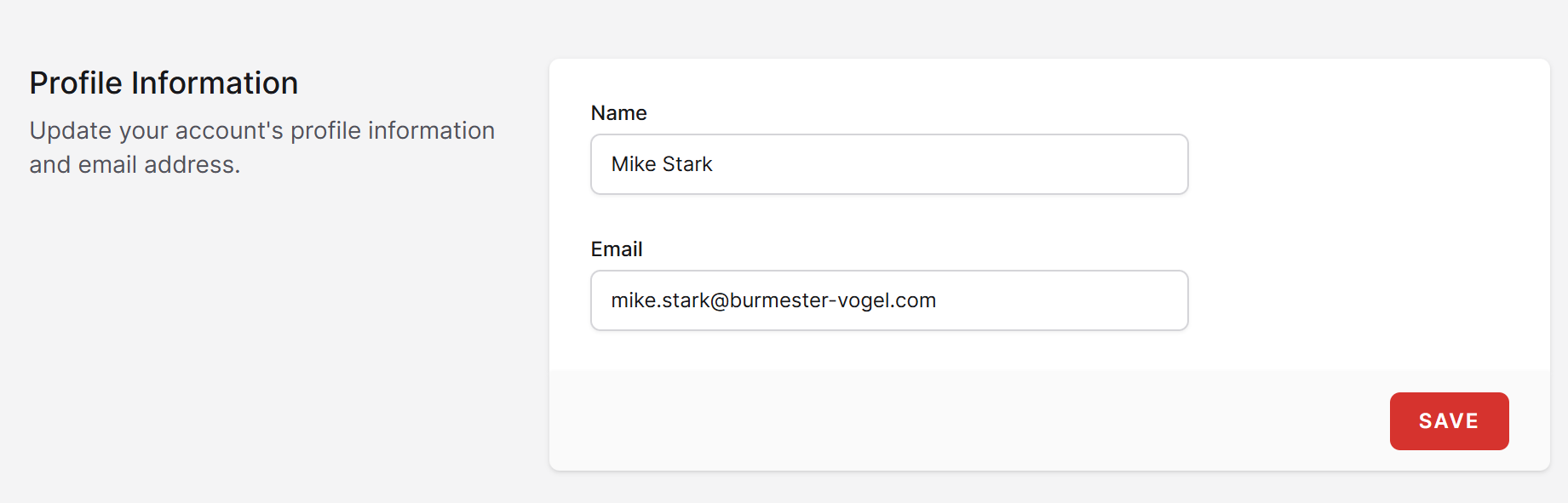Click the Name field label
Screen dimensions: 1568x503
pos(618,113)
